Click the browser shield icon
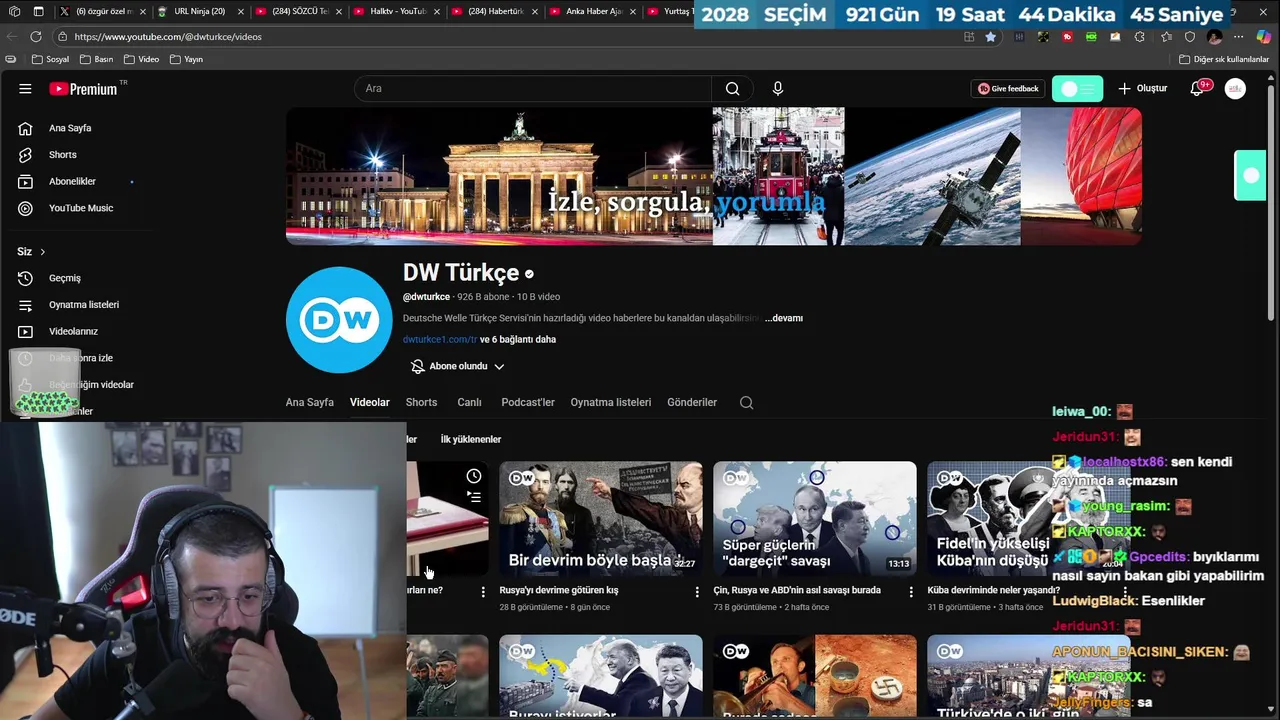Viewport: 1280px width, 720px height. pyautogui.click(x=1190, y=36)
